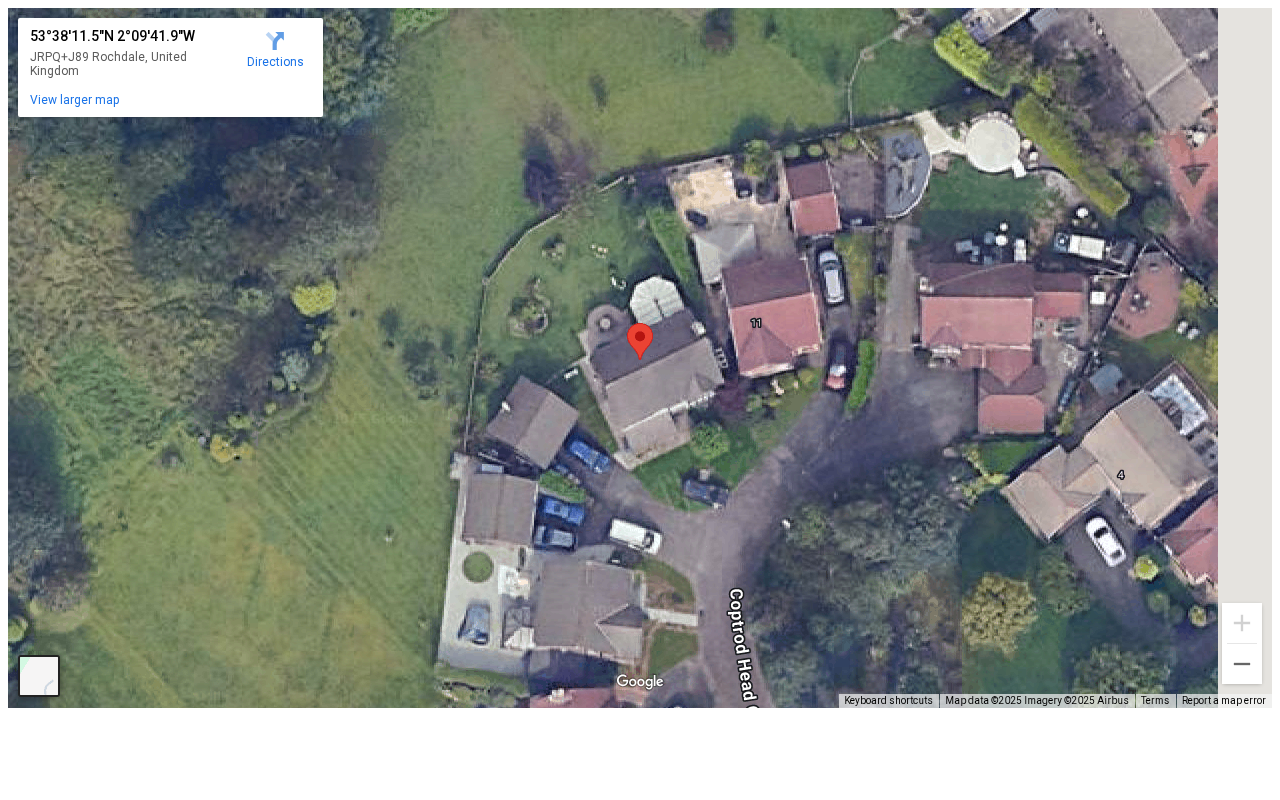Switch map type using the layer thumbnail

(39, 676)
